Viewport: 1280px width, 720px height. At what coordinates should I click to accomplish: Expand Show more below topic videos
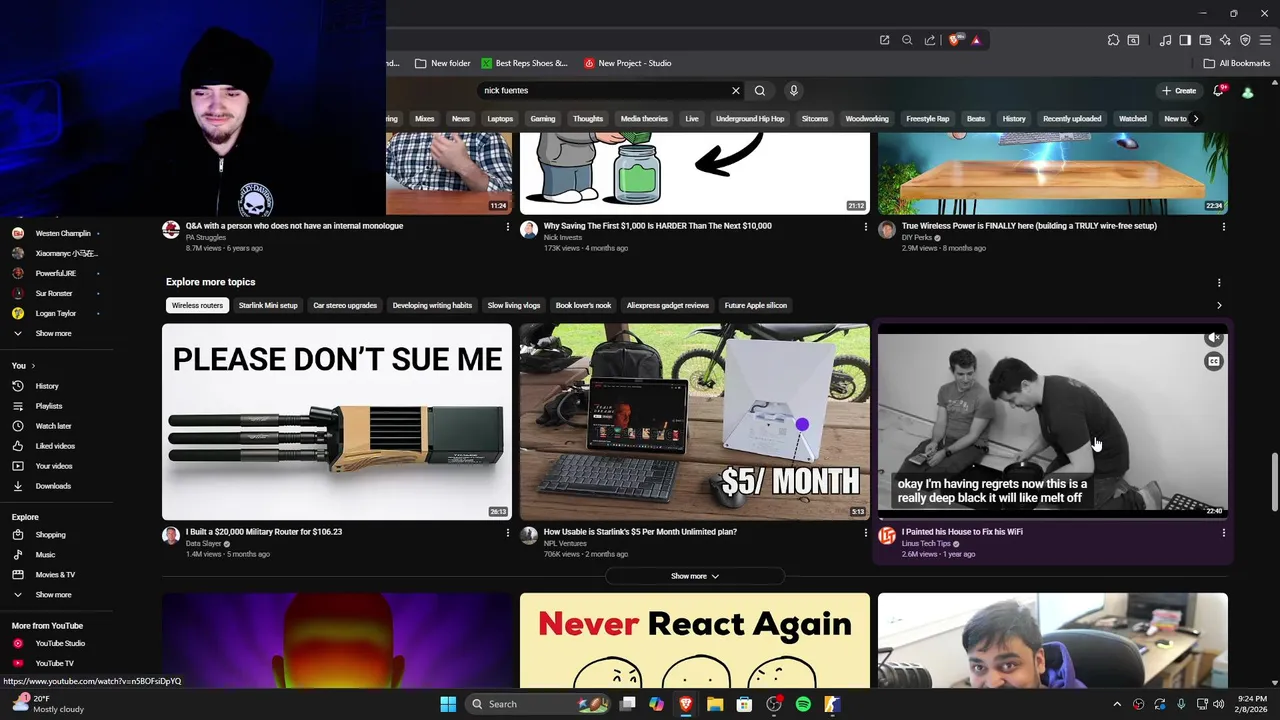pos(695,576)
